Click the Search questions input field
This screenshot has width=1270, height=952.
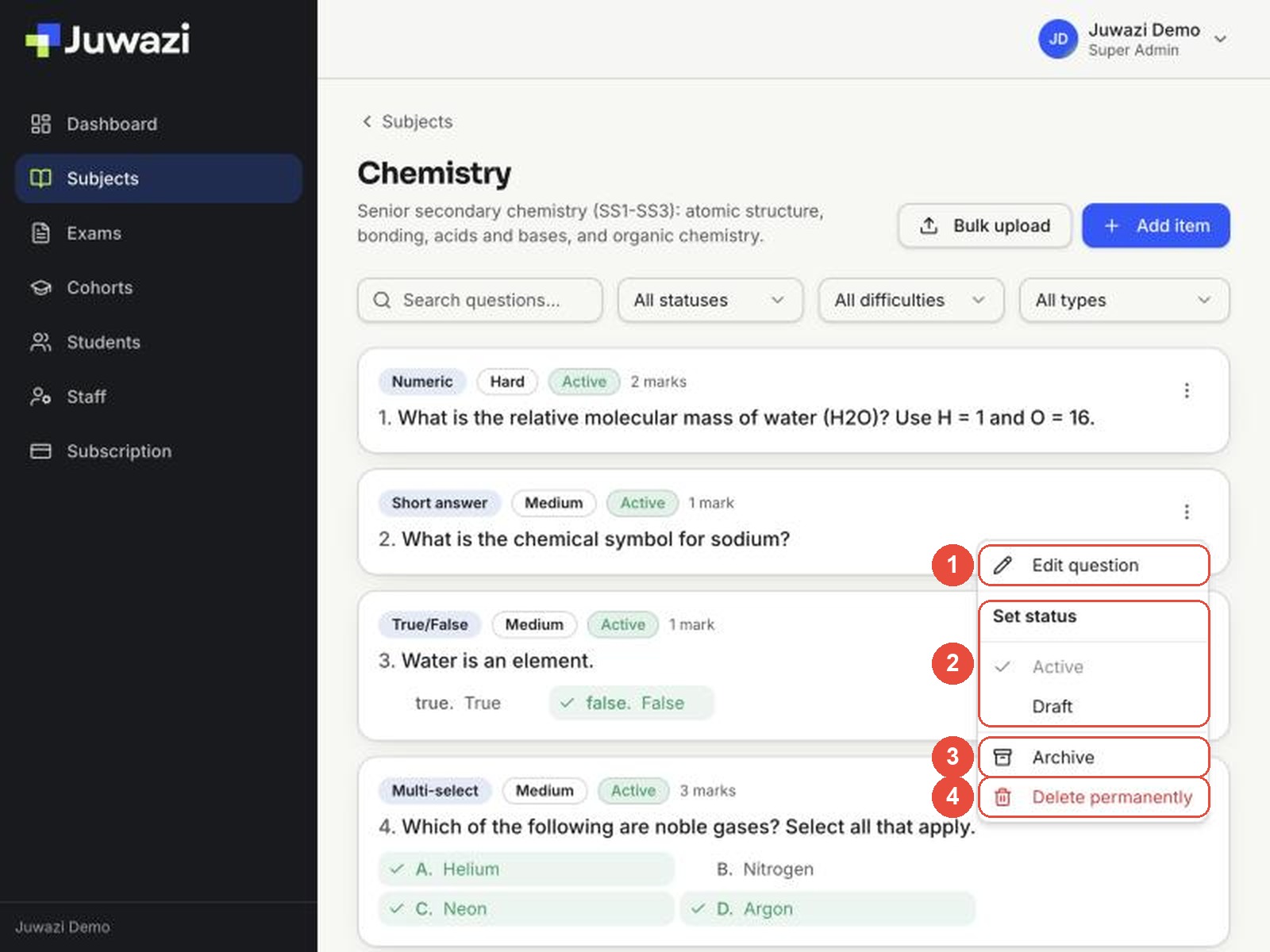coord(480,300)
